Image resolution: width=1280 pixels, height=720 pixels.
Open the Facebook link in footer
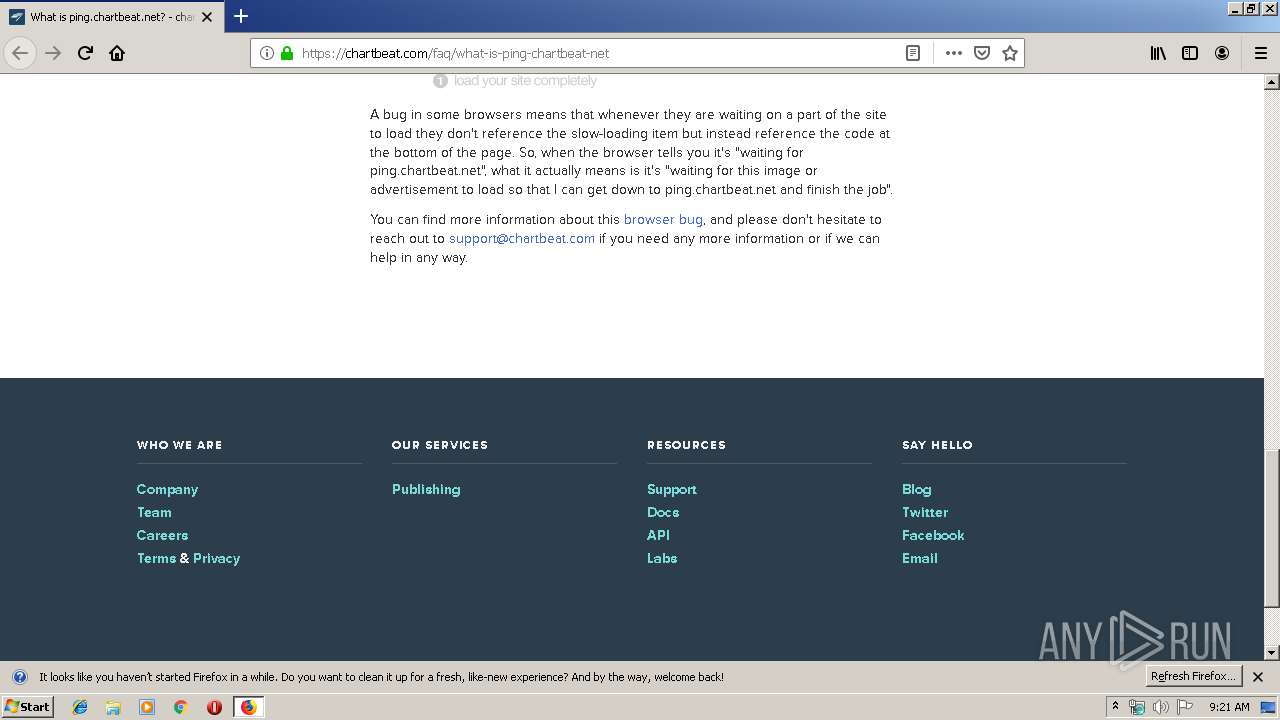pos(933,535)
